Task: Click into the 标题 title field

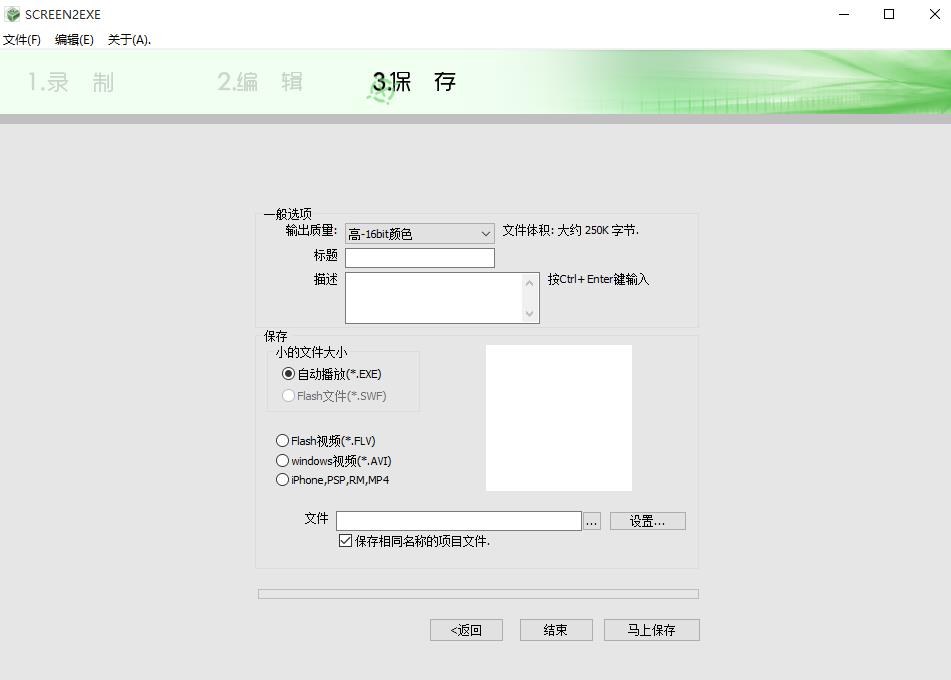Action: click(x=420, y=258)
